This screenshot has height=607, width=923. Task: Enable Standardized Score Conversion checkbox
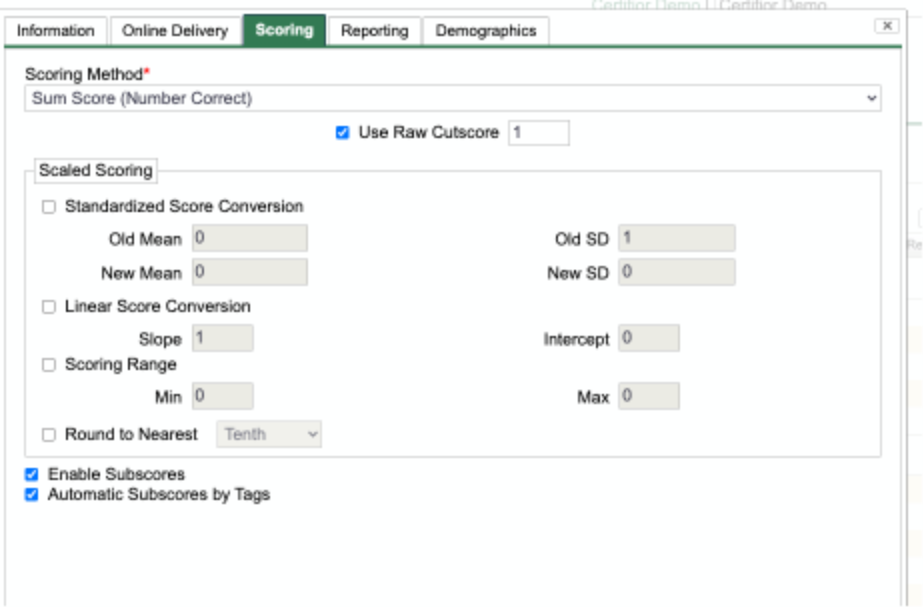[49, 207]
